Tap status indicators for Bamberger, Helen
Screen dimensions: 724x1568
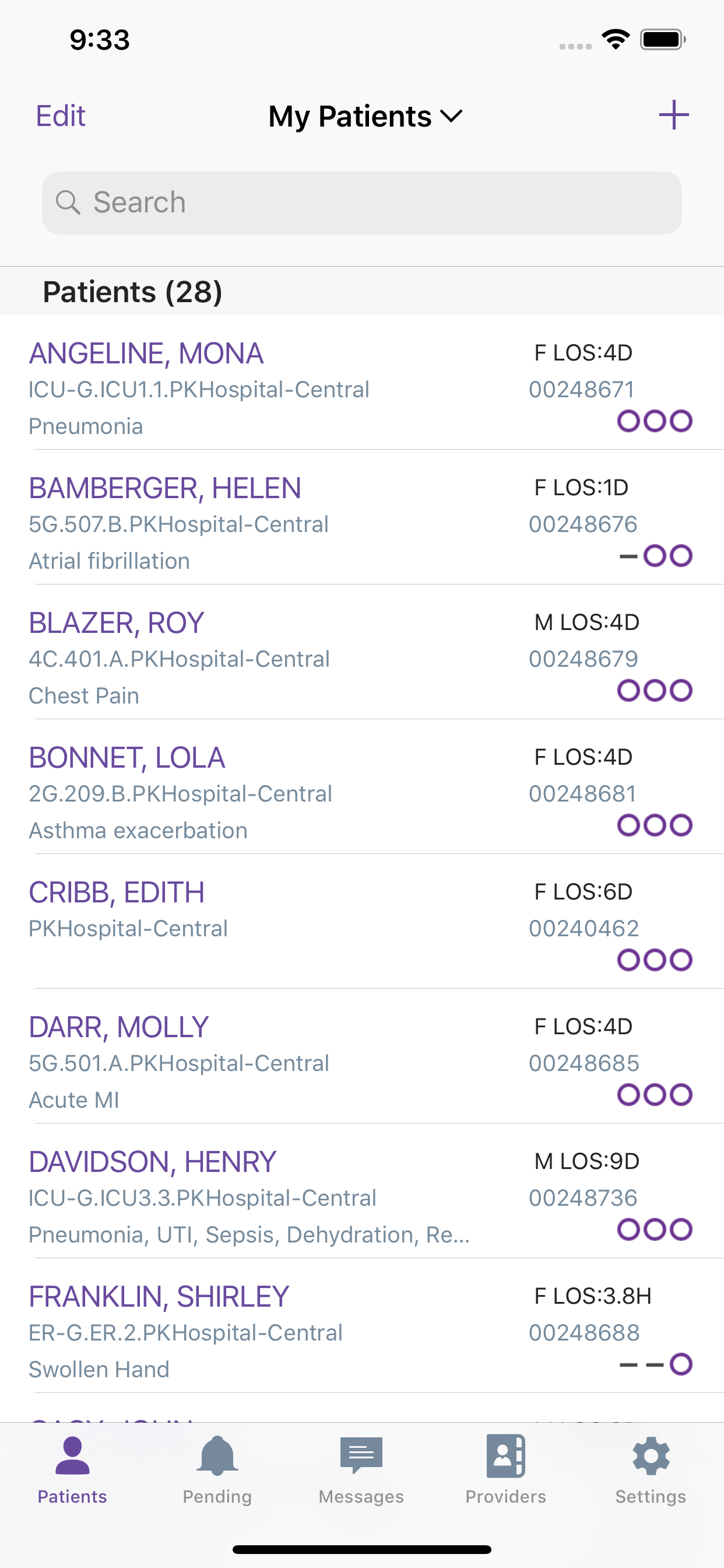coord(655,556)
